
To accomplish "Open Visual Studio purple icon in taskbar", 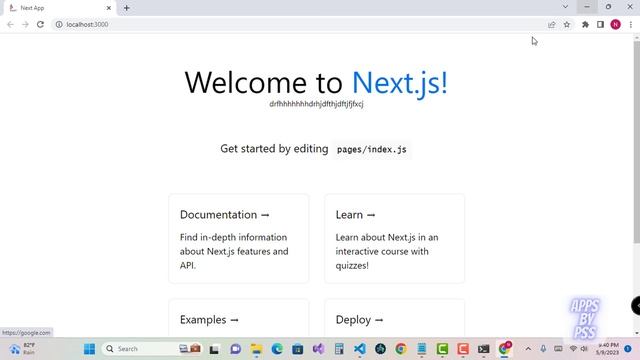I will click(x=318, y=349).
